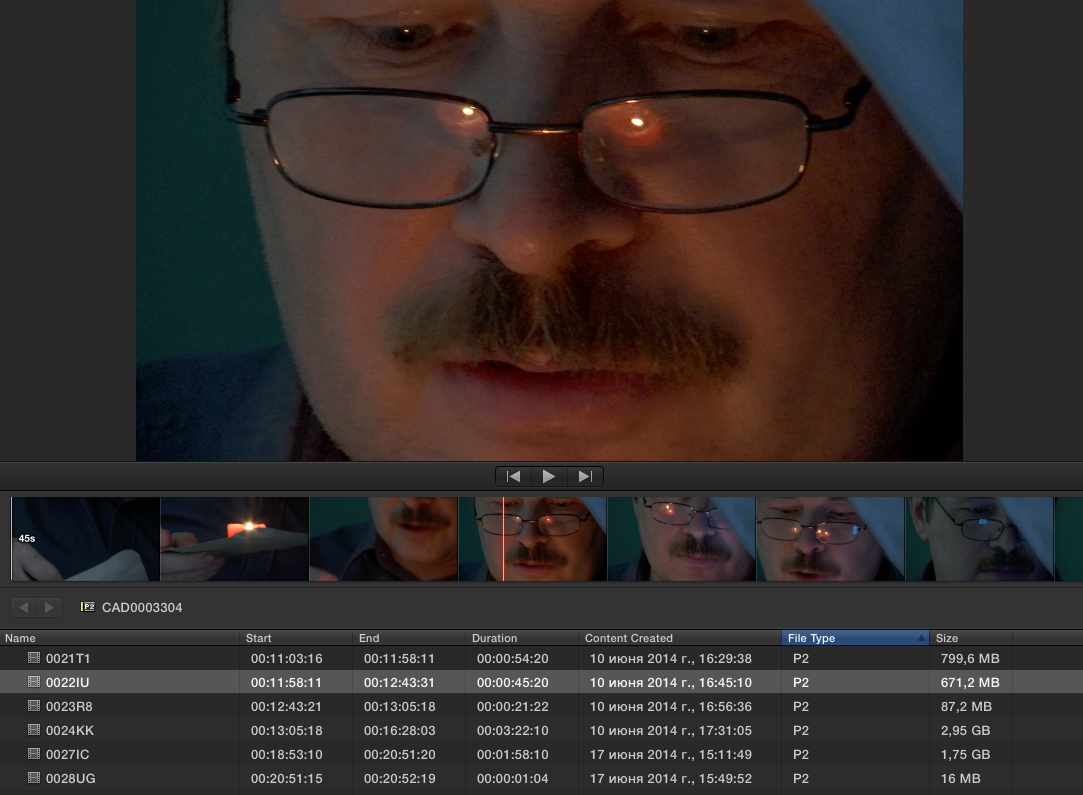Sort the list by Size column
This screenshot has height=795, width=1083.
point(971,638)
